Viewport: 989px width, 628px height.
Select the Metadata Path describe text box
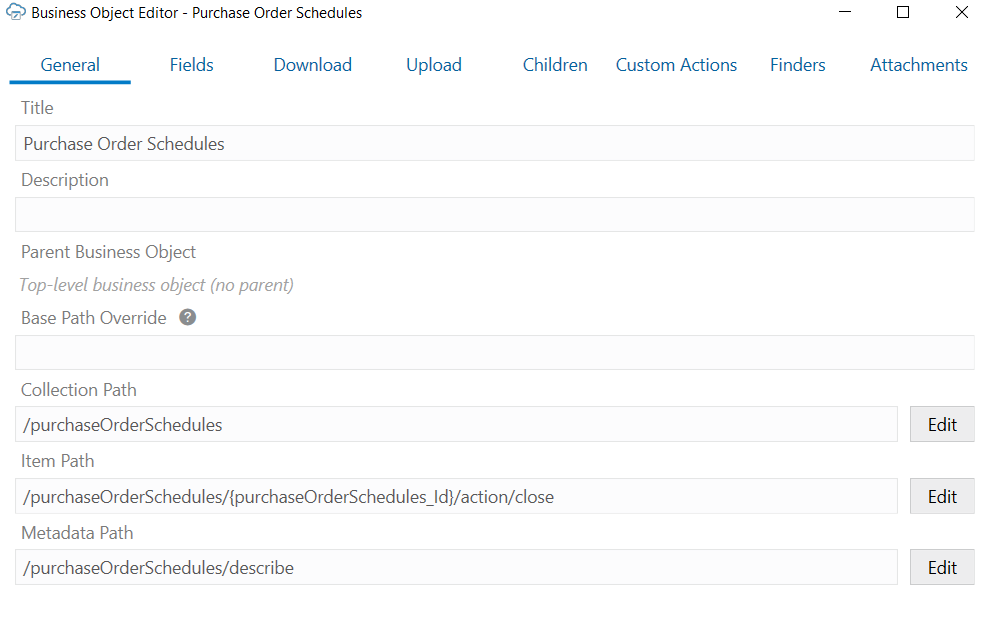point(456,567)
